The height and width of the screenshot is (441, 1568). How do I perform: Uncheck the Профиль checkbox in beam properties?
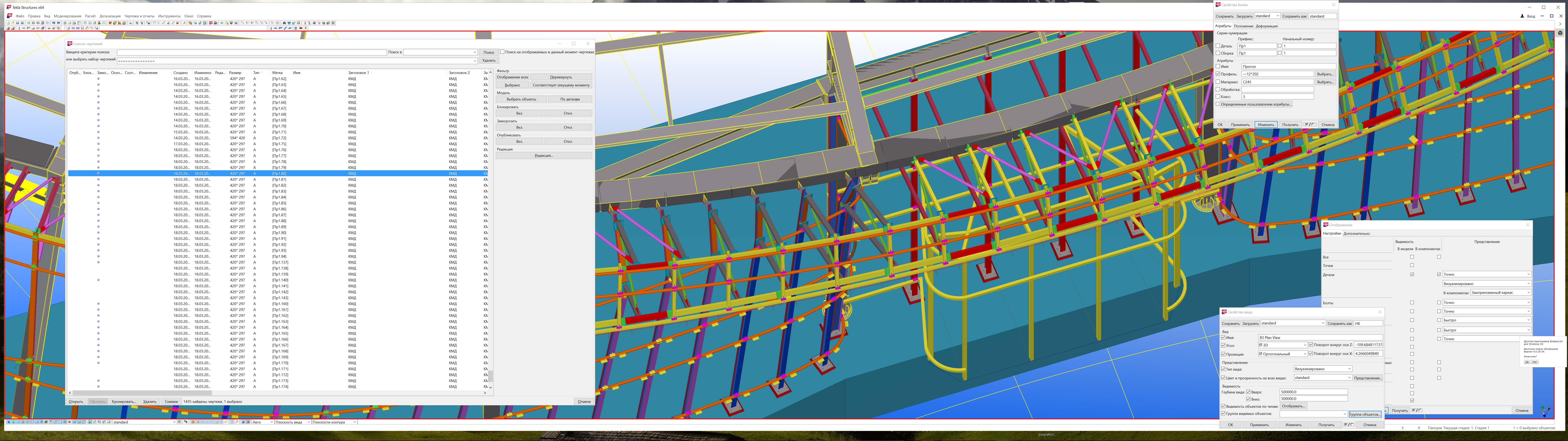coord(1218,74)
